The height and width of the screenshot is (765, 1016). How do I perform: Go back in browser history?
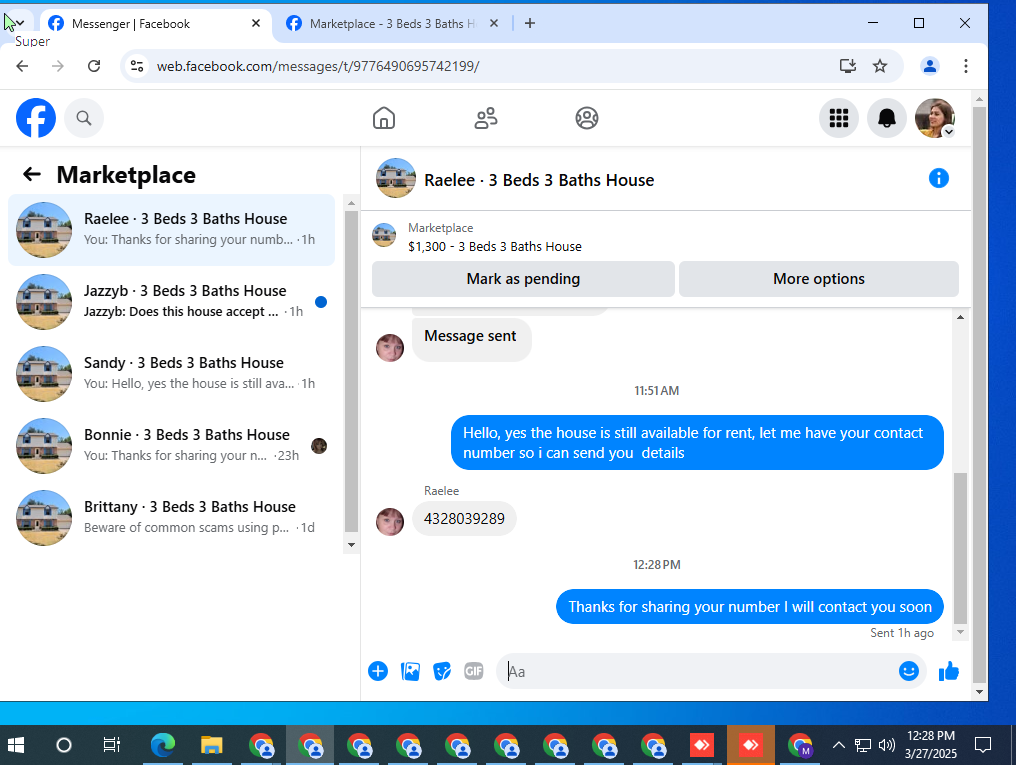(x=22, y=66)
